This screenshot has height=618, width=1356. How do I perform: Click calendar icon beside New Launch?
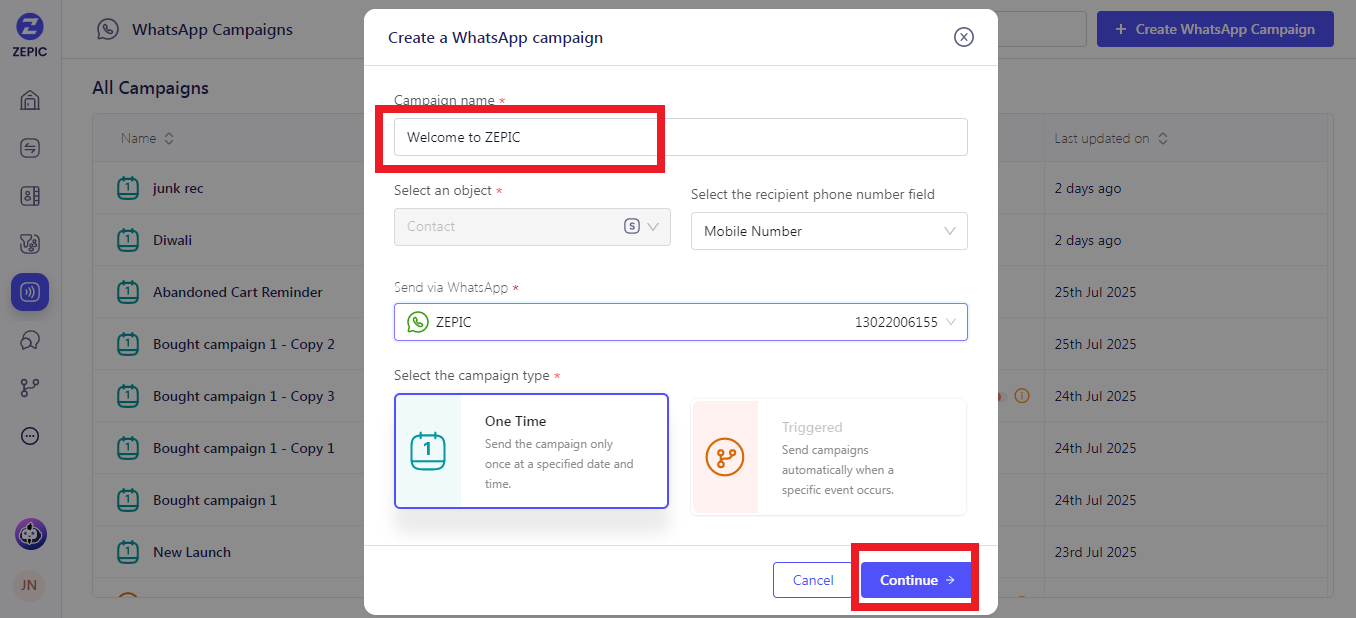128,552
